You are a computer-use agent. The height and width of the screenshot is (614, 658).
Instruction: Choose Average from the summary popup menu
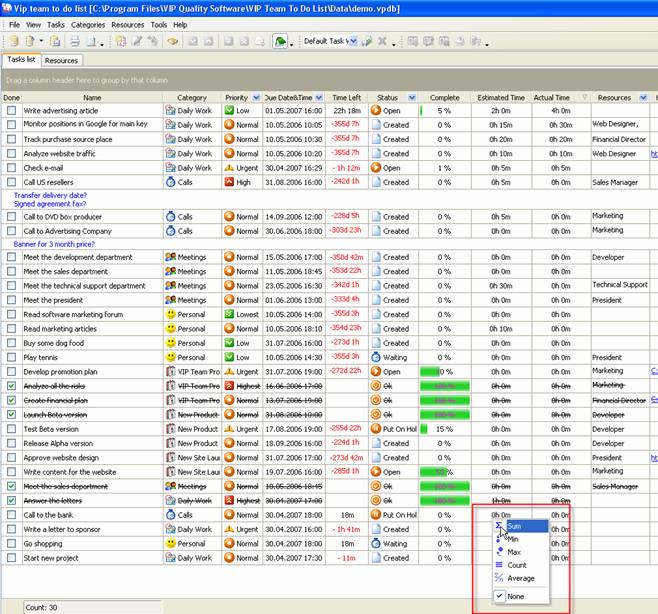click(x=521, y=578)
